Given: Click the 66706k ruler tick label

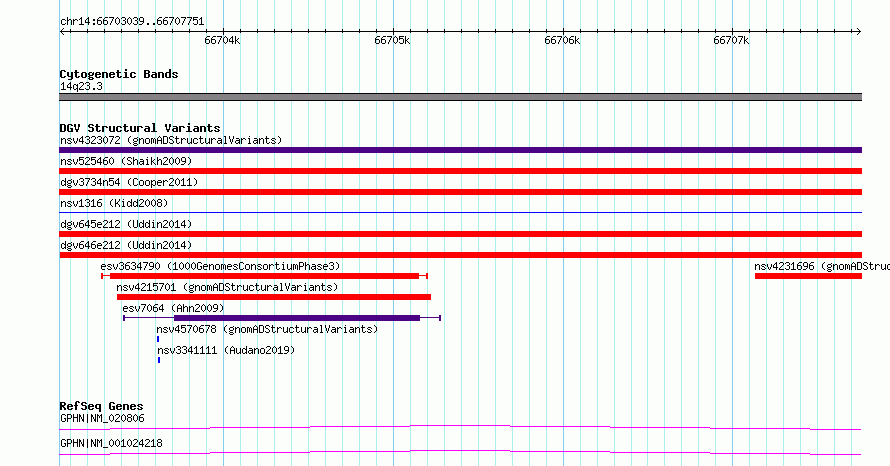Looking at the screenshot, I should click(561, 40).
